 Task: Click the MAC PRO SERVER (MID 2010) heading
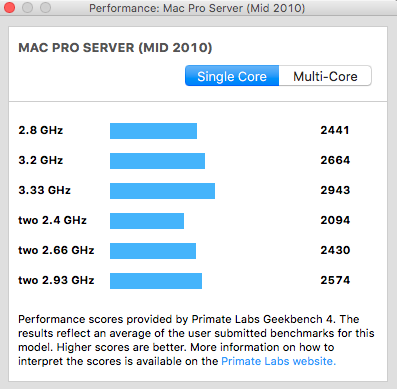tap(115, 48)
